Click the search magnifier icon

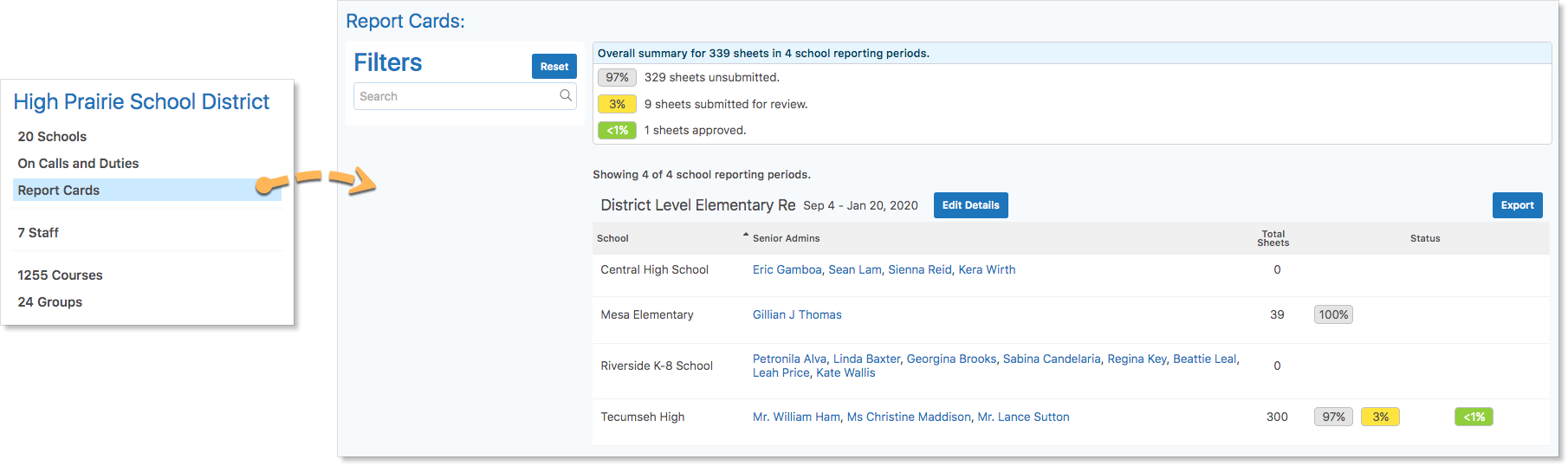tap(566, 95)
